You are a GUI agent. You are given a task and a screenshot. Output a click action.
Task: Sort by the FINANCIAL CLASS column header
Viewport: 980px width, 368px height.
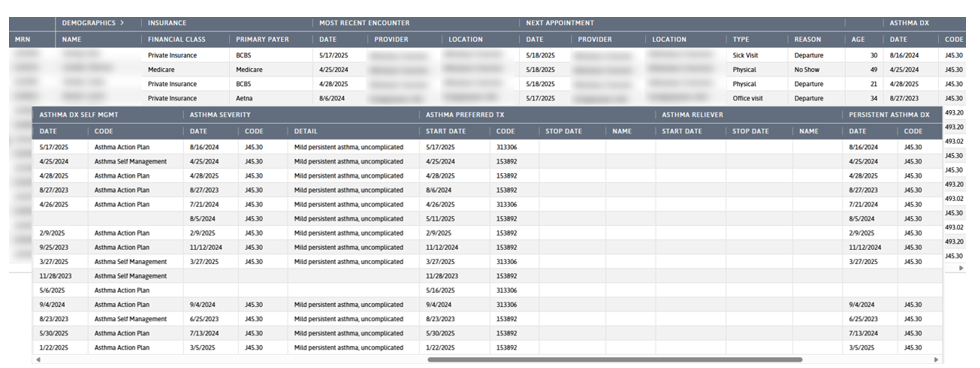click(x=177, y=39)
